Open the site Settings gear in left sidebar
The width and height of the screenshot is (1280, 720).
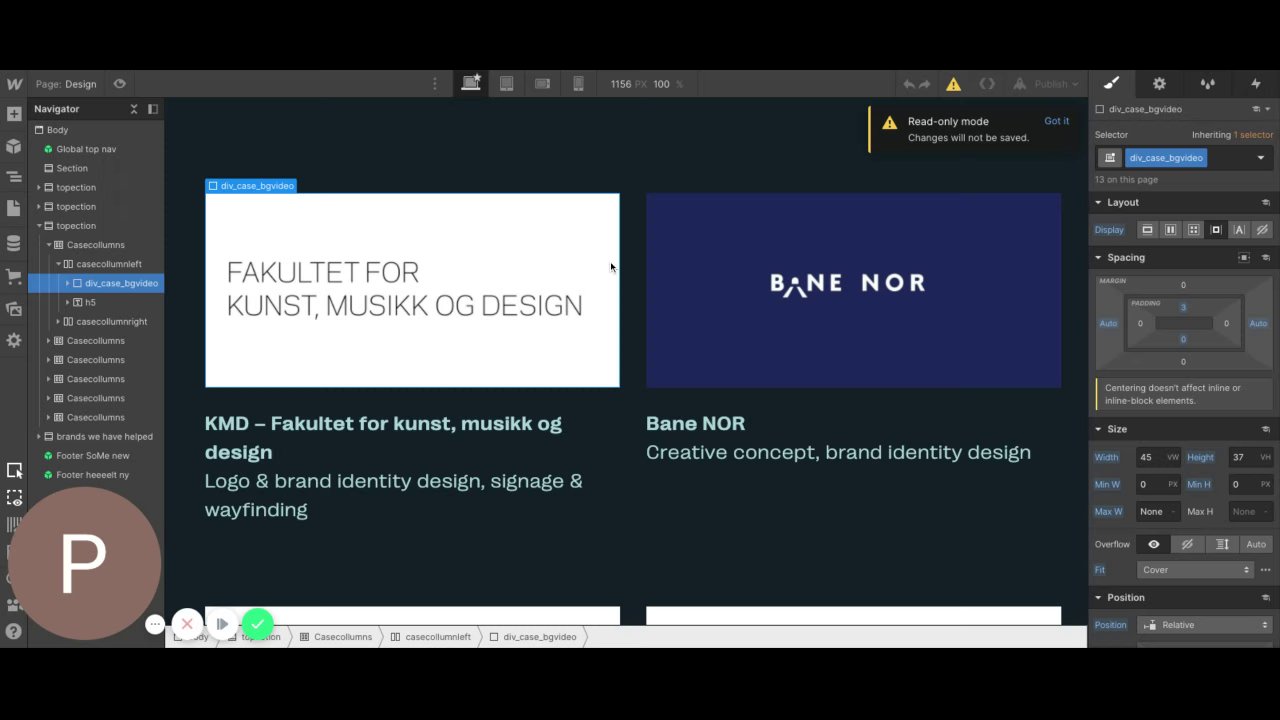(13, 341)
